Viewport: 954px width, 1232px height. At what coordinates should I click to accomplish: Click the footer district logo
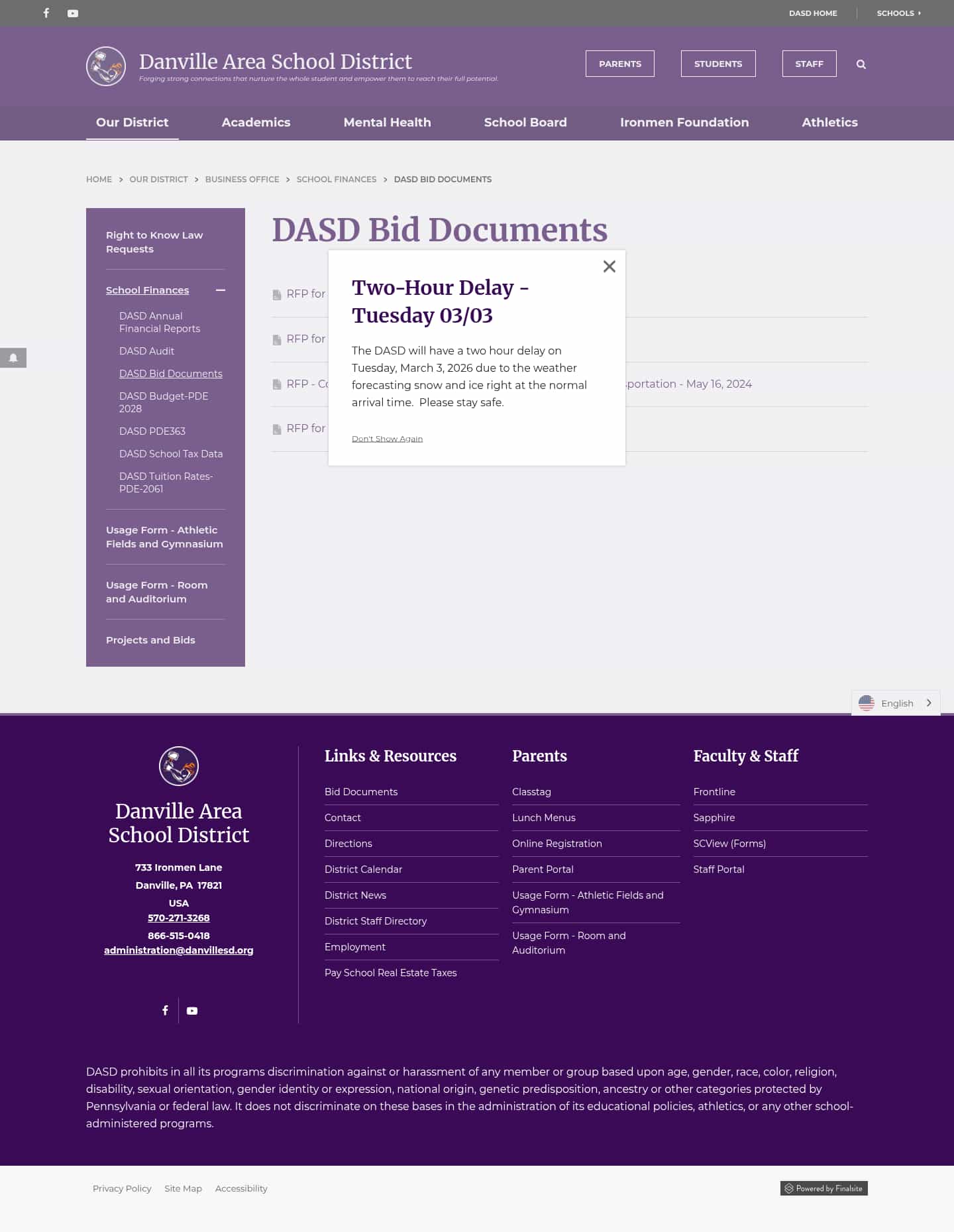pyautogui.click(x=179, y=766)
